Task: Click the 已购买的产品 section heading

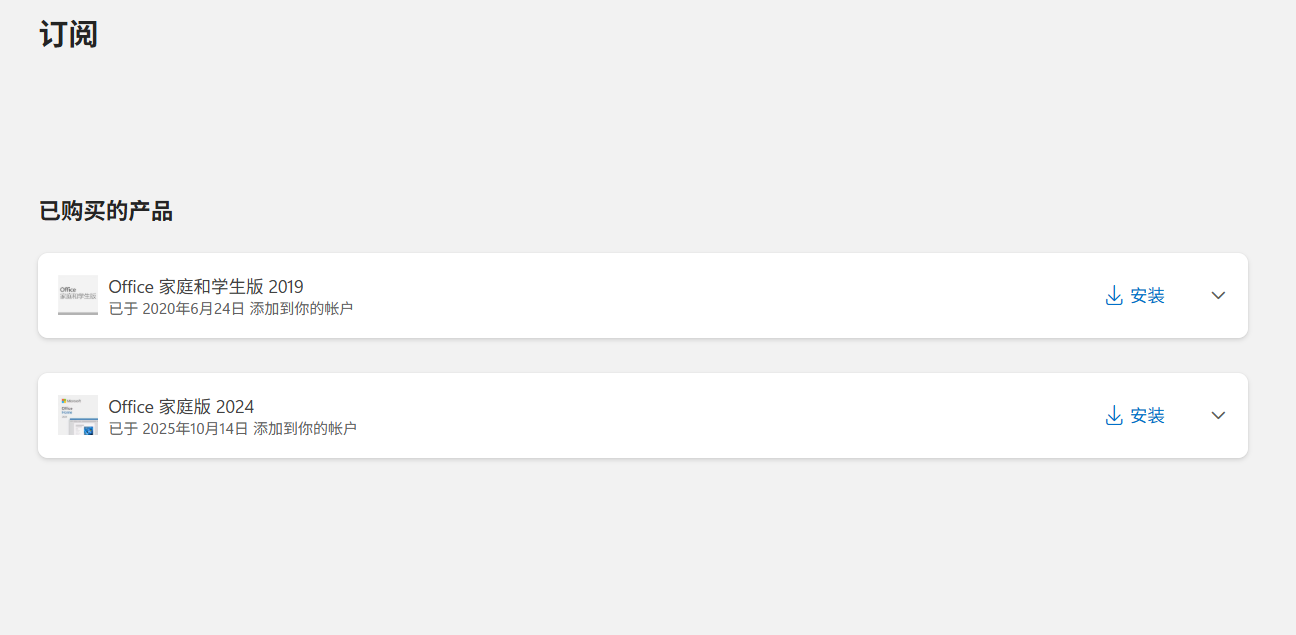Action: (106, 211)
